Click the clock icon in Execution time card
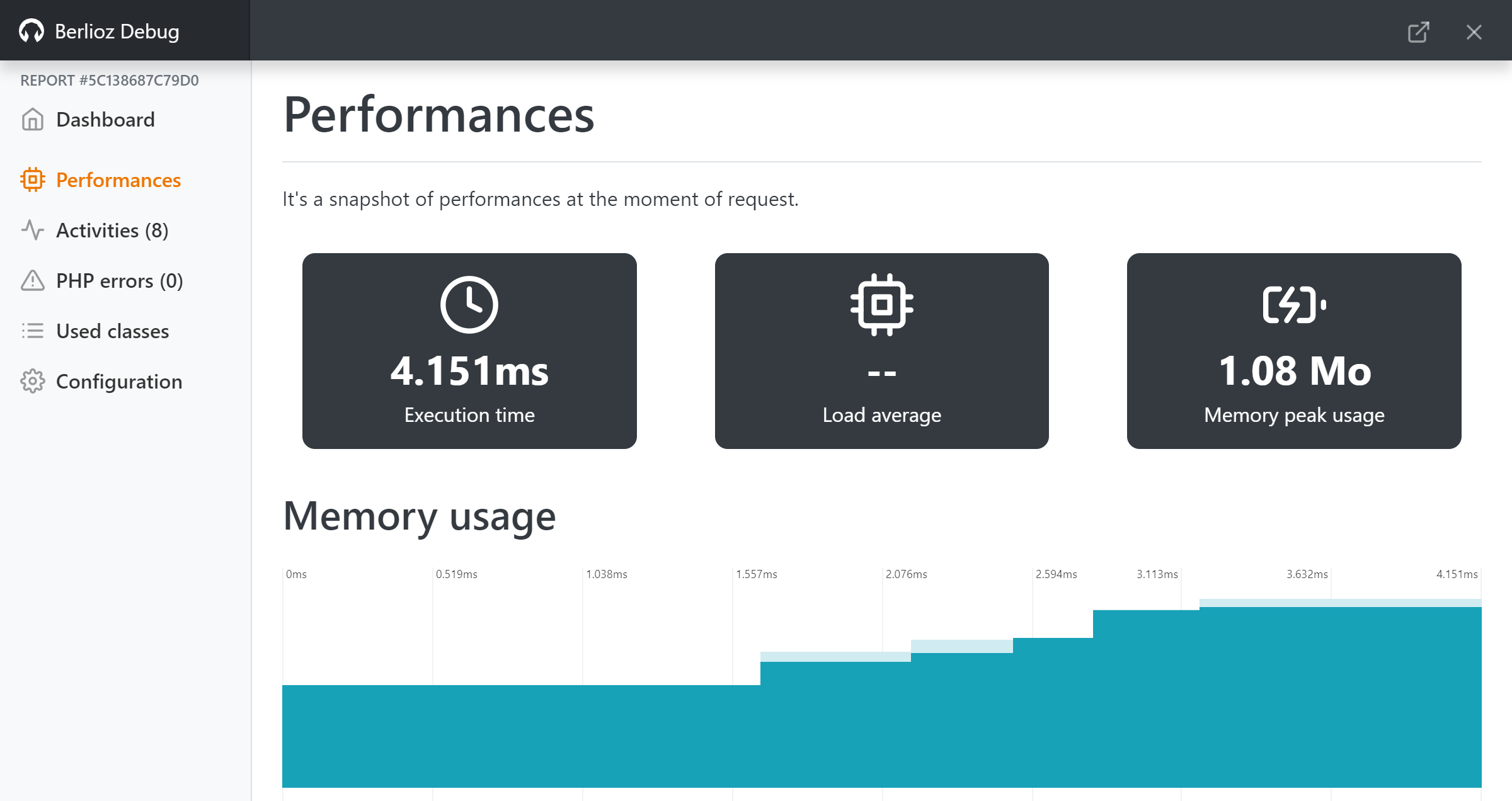This screenshot has width=1512, height=801. point(469,305)
